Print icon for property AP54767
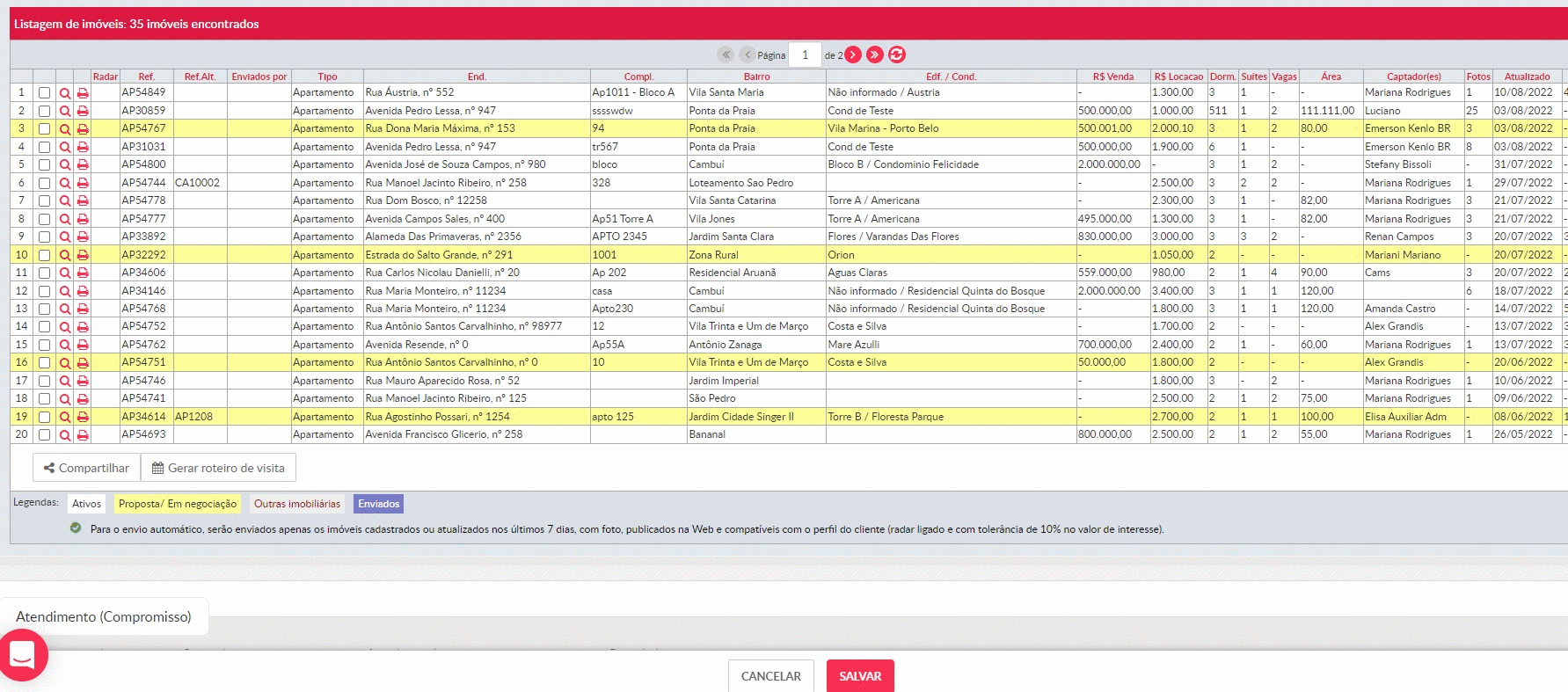Screen dimensions: 1568x692 click(83, 128)
